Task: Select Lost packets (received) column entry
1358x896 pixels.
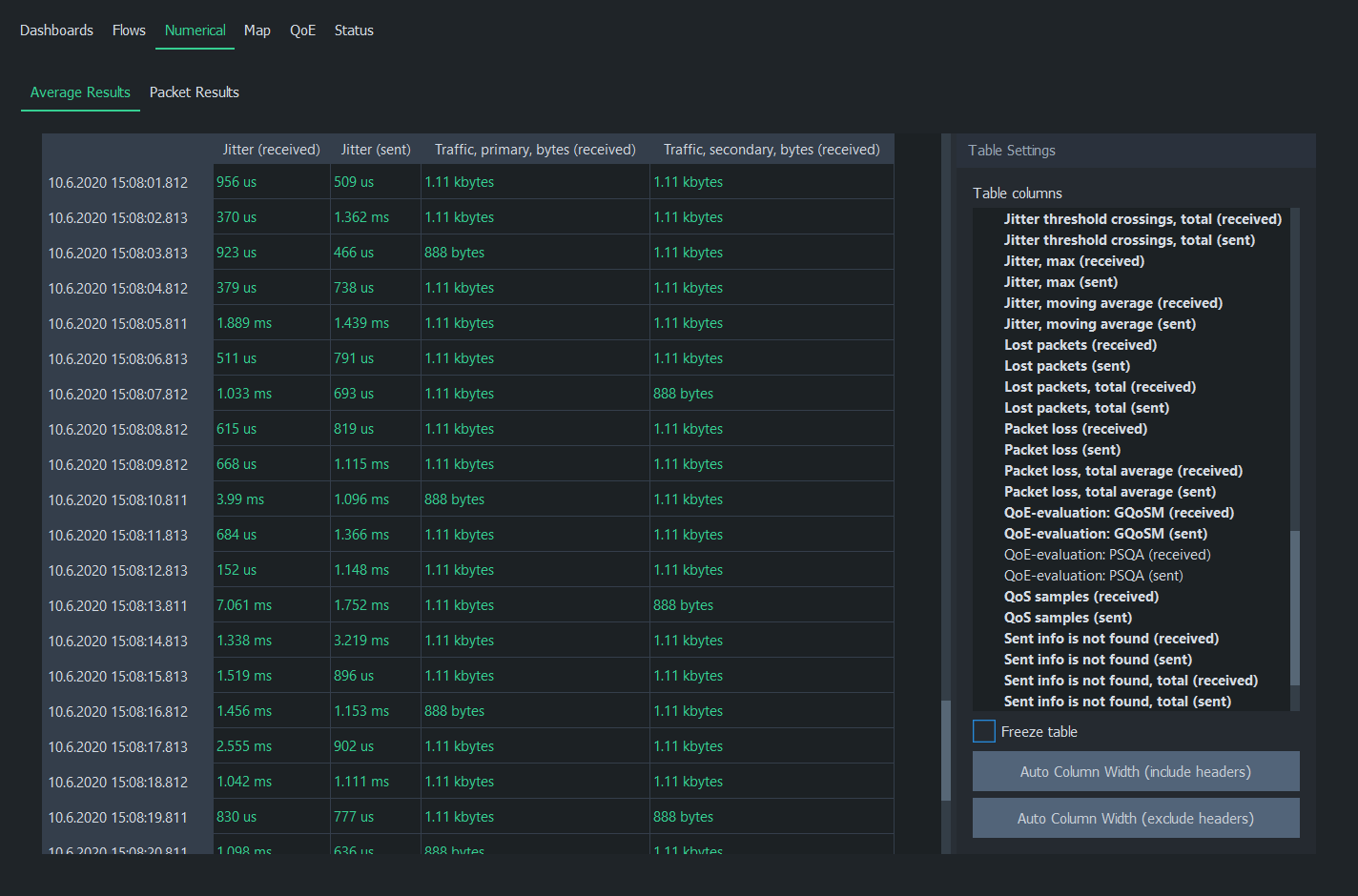Action: [1080, 345]
